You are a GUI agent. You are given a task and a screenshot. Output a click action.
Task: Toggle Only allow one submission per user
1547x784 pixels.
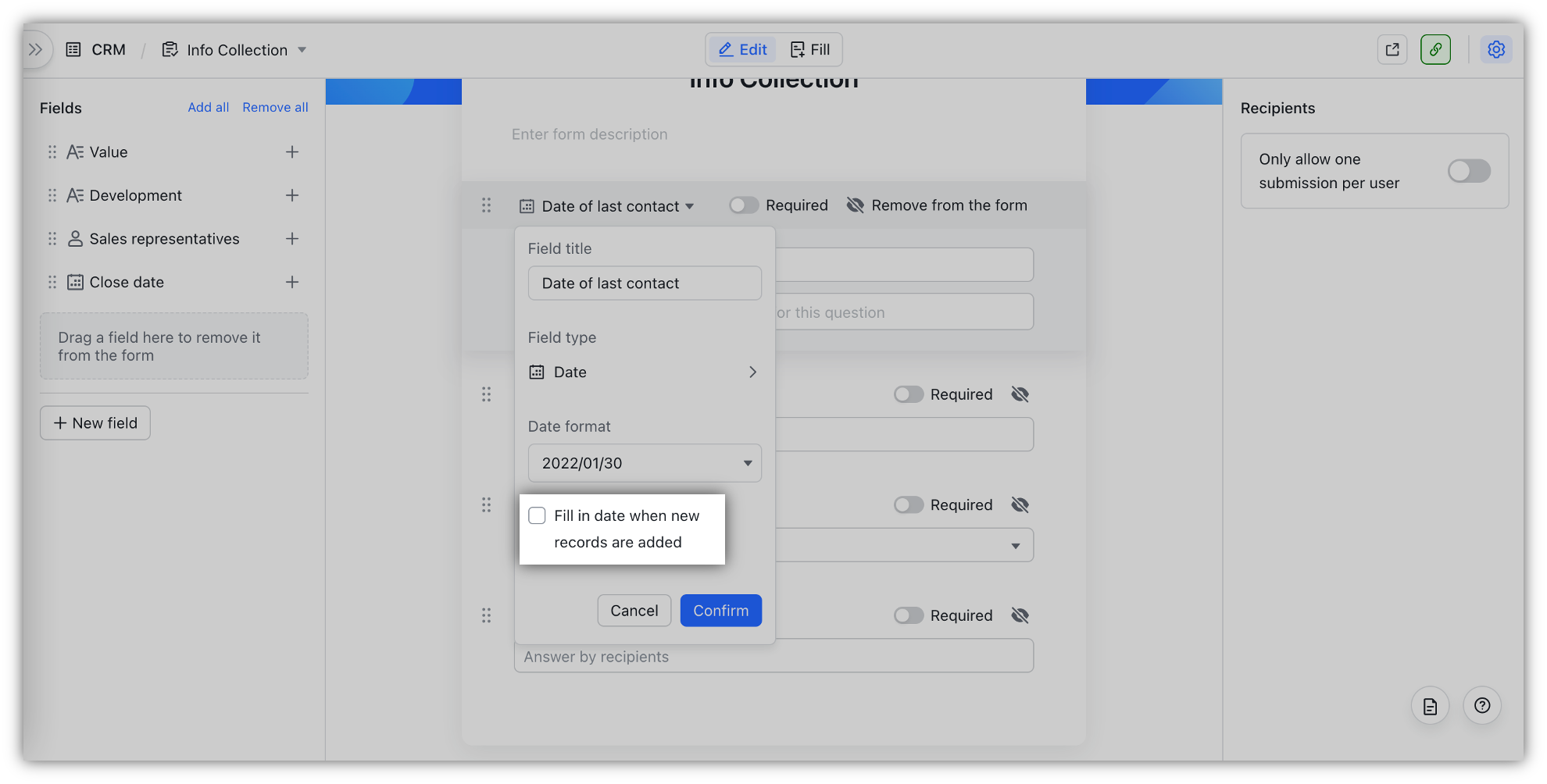(1469, 171)
